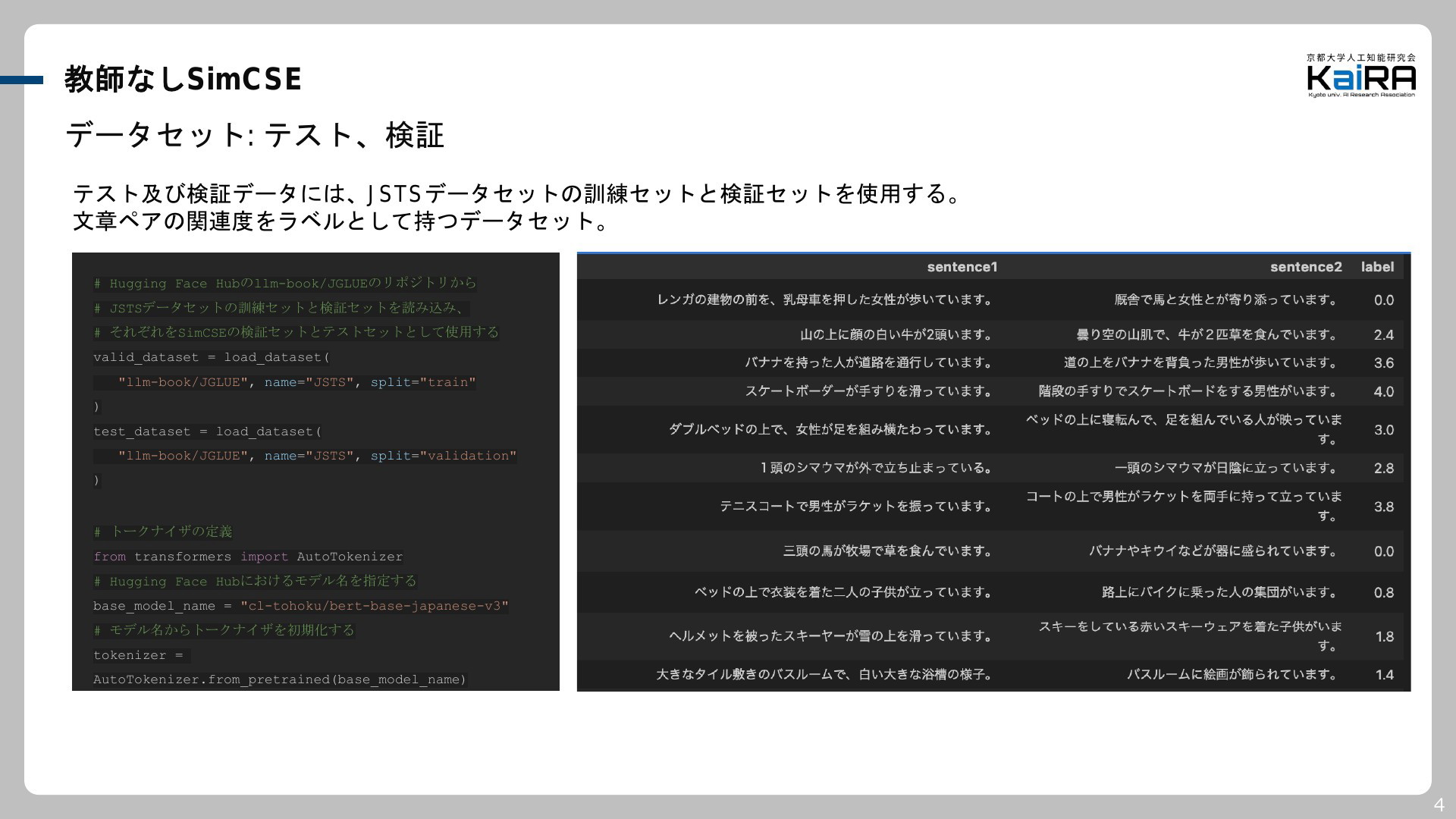Click the slide page number 4
This screenshot has height=819, width=1456.
point(1439,805)
